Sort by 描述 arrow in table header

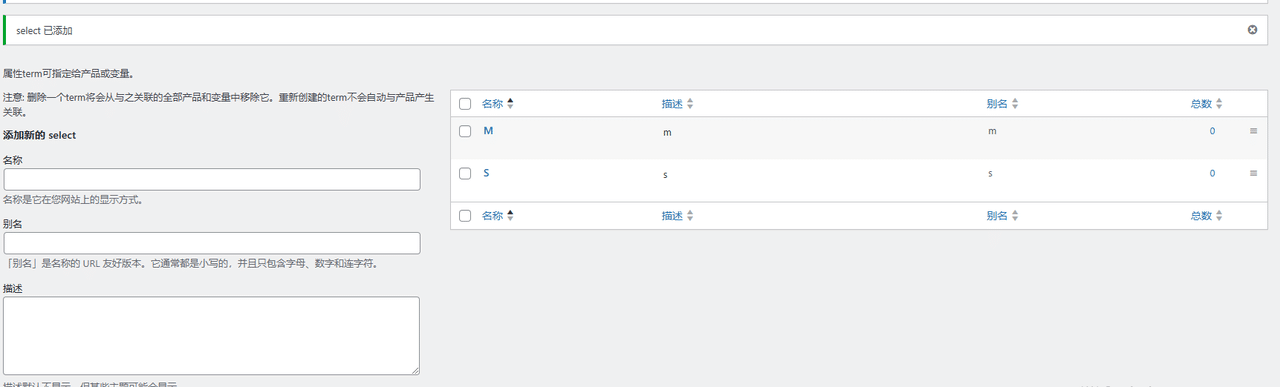(689, 103)
